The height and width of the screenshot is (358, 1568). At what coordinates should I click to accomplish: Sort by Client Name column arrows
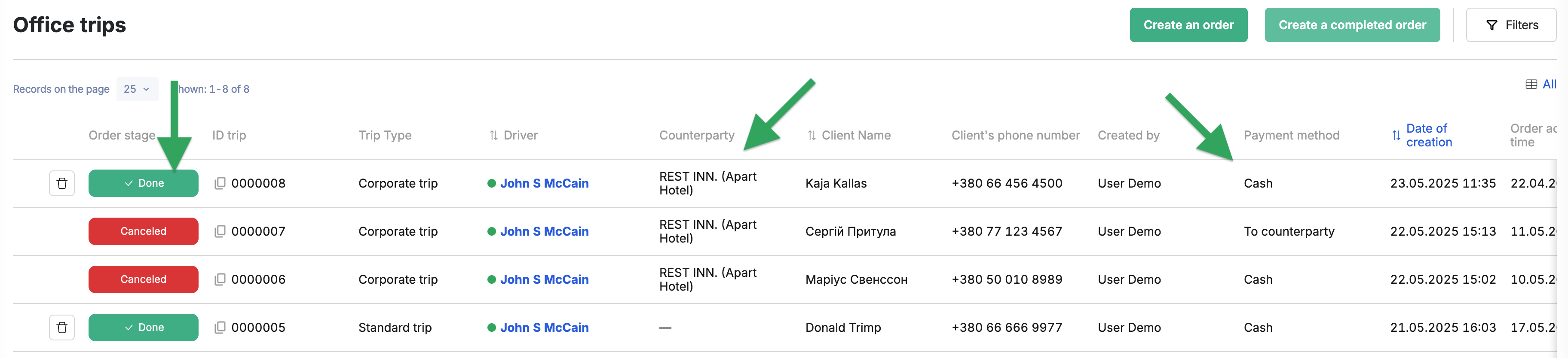(x=812, y=135)
